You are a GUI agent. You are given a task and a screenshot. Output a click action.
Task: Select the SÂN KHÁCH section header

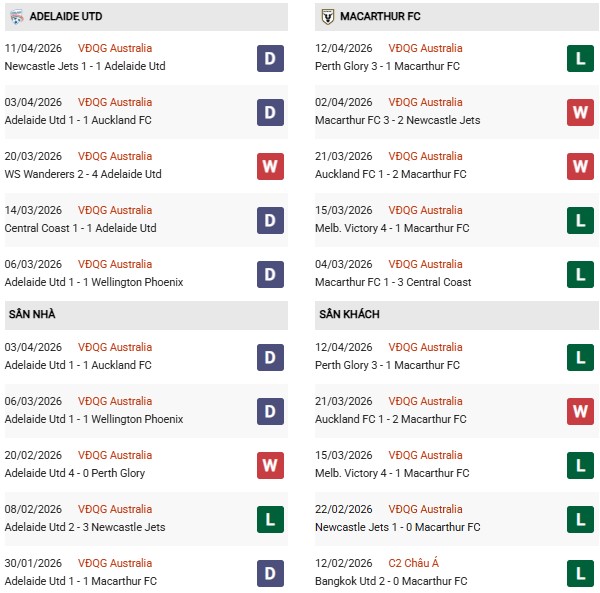[x=348, y=314]
